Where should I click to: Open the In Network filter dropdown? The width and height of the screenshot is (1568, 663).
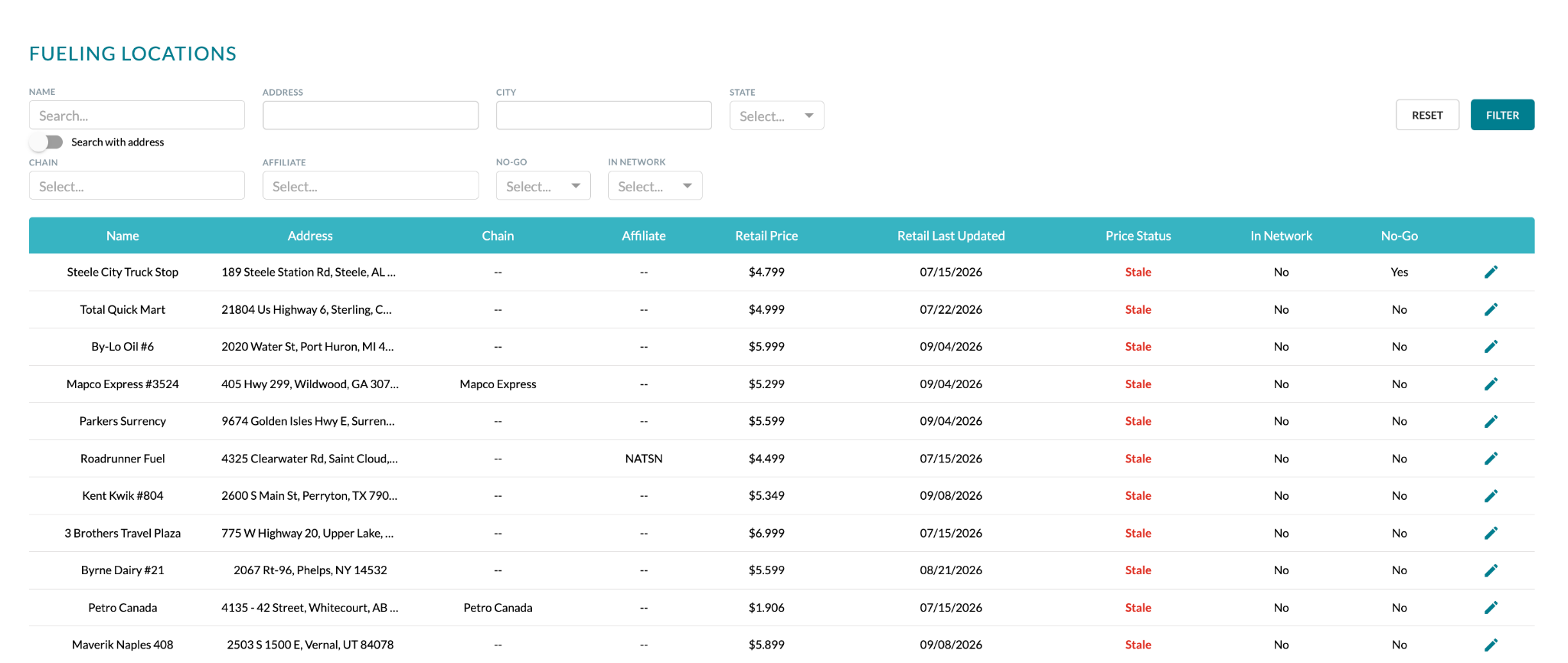pos(655,186)
